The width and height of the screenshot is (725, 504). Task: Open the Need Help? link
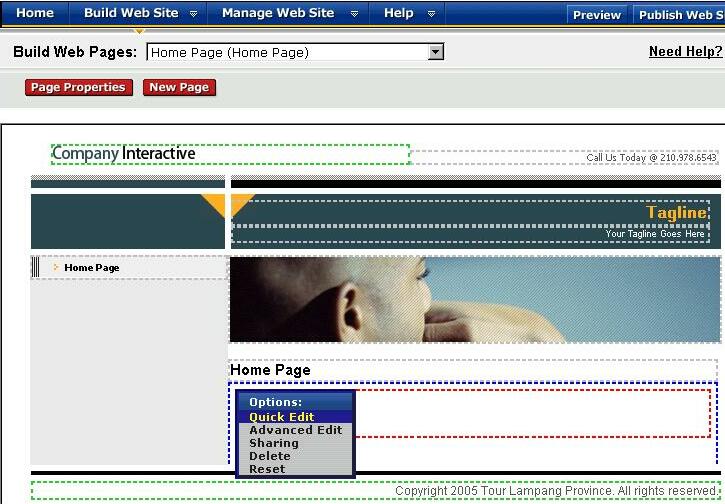pyautogui.click(x=686, y=51)
